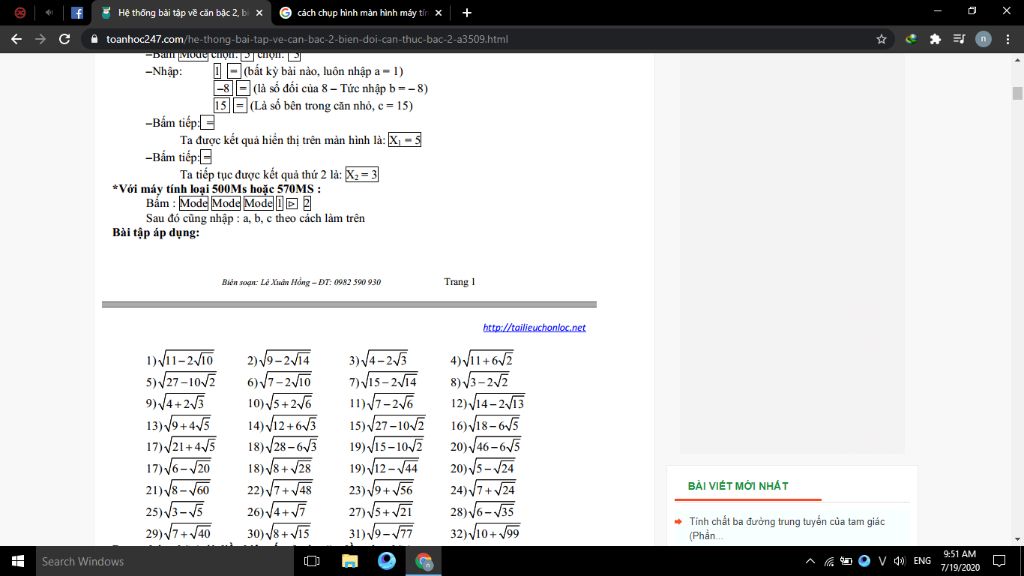The height and width of the screenshot is (576, 1024).
Task: View site security padlock info
Action: click(x=95, y=39)
